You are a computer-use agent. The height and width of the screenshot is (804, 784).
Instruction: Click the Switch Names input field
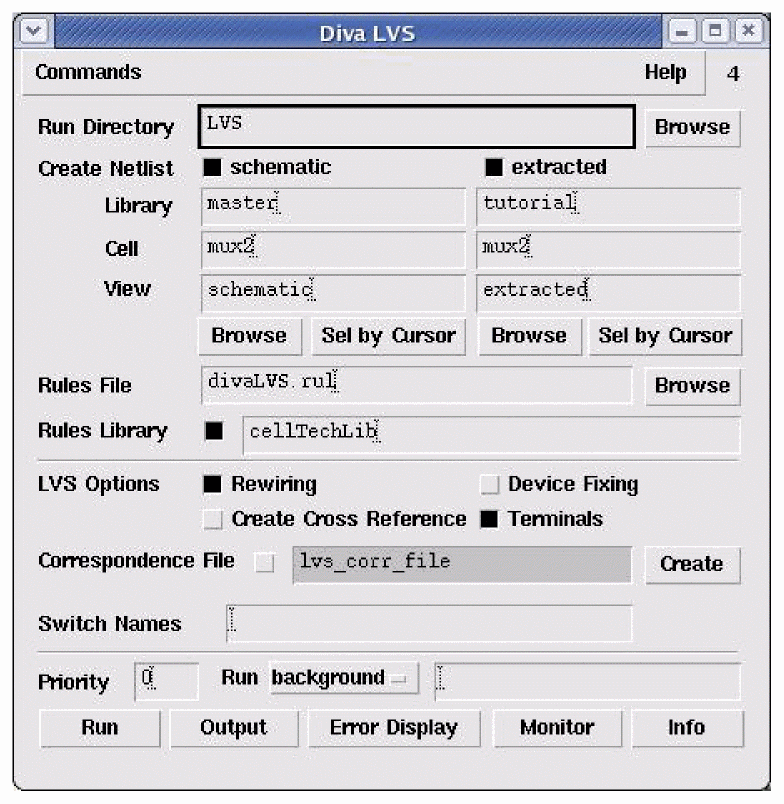[429, 624]
